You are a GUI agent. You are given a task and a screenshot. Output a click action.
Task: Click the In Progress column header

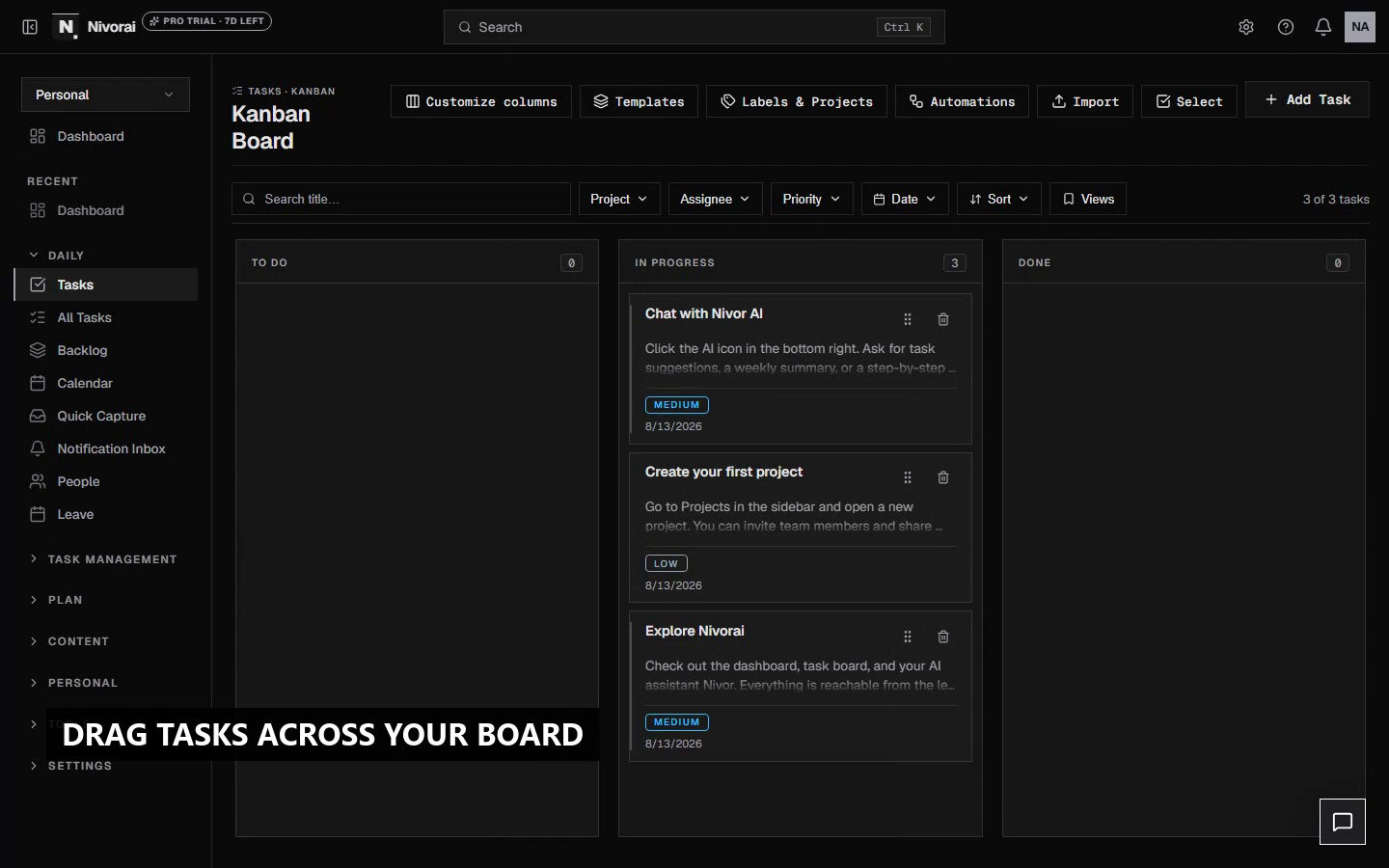(x=800, y=262)
